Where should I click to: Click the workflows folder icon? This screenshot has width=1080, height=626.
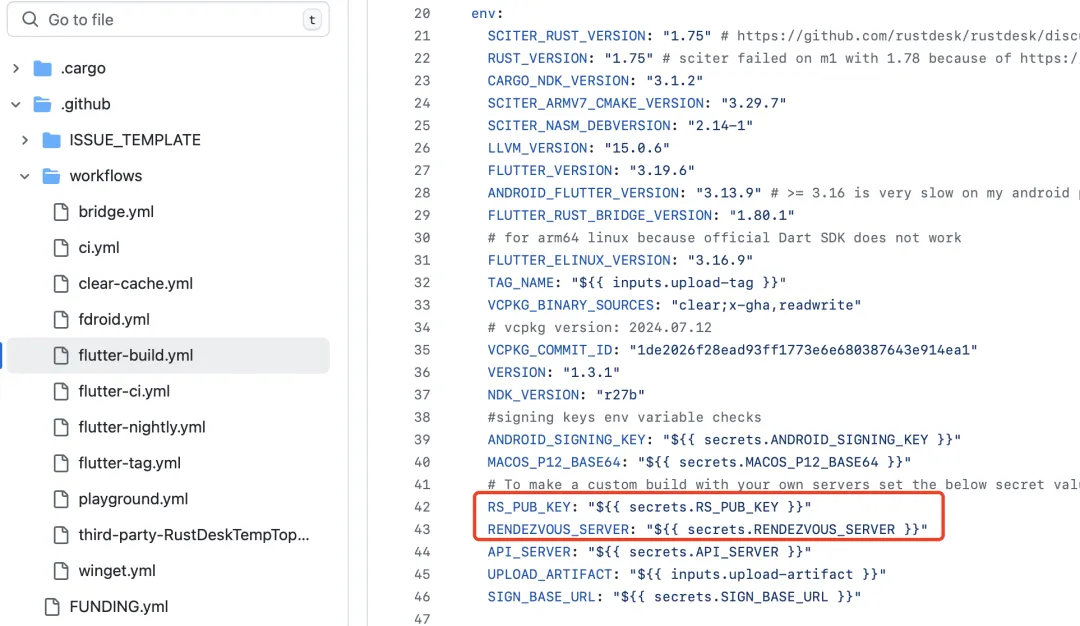51,176
